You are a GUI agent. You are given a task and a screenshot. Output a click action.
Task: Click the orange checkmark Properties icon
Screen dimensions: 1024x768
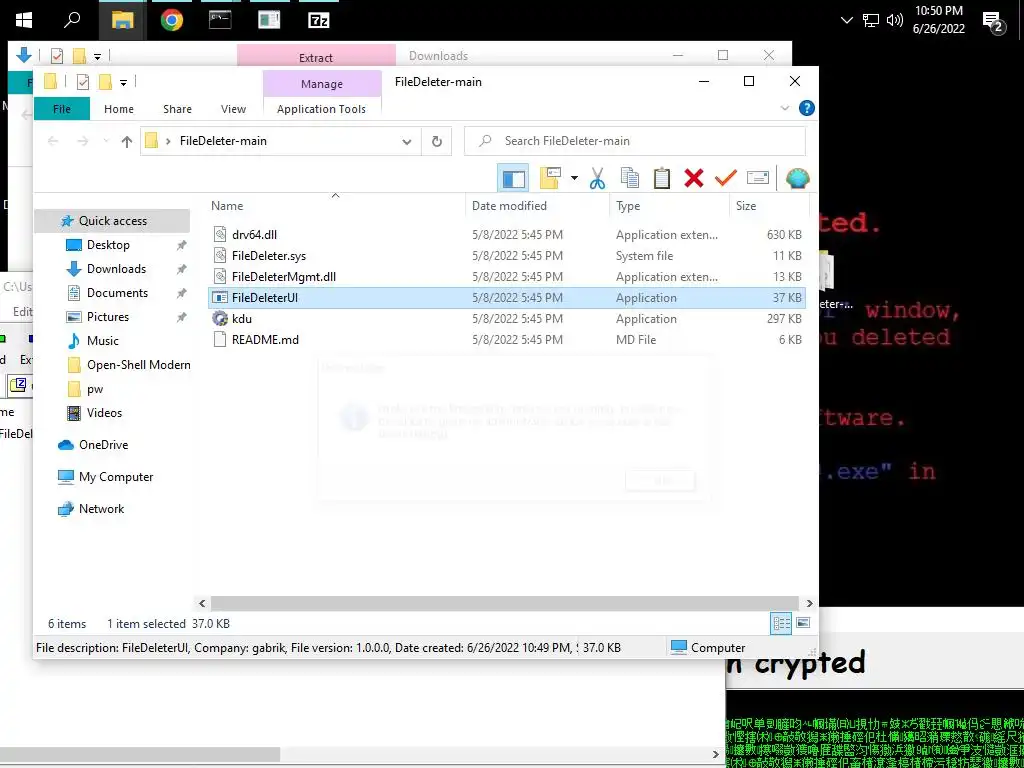(x=726, y=178)
